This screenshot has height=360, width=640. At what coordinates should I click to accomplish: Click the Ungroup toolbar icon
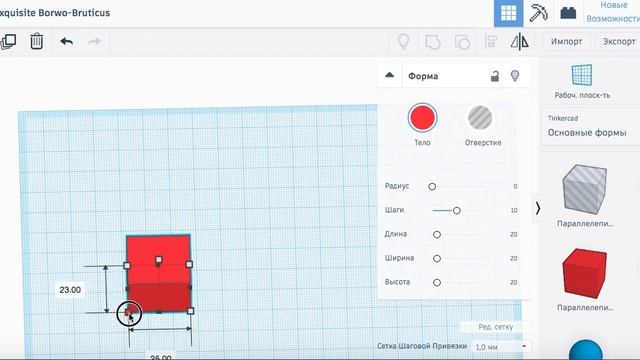(462, 42)
